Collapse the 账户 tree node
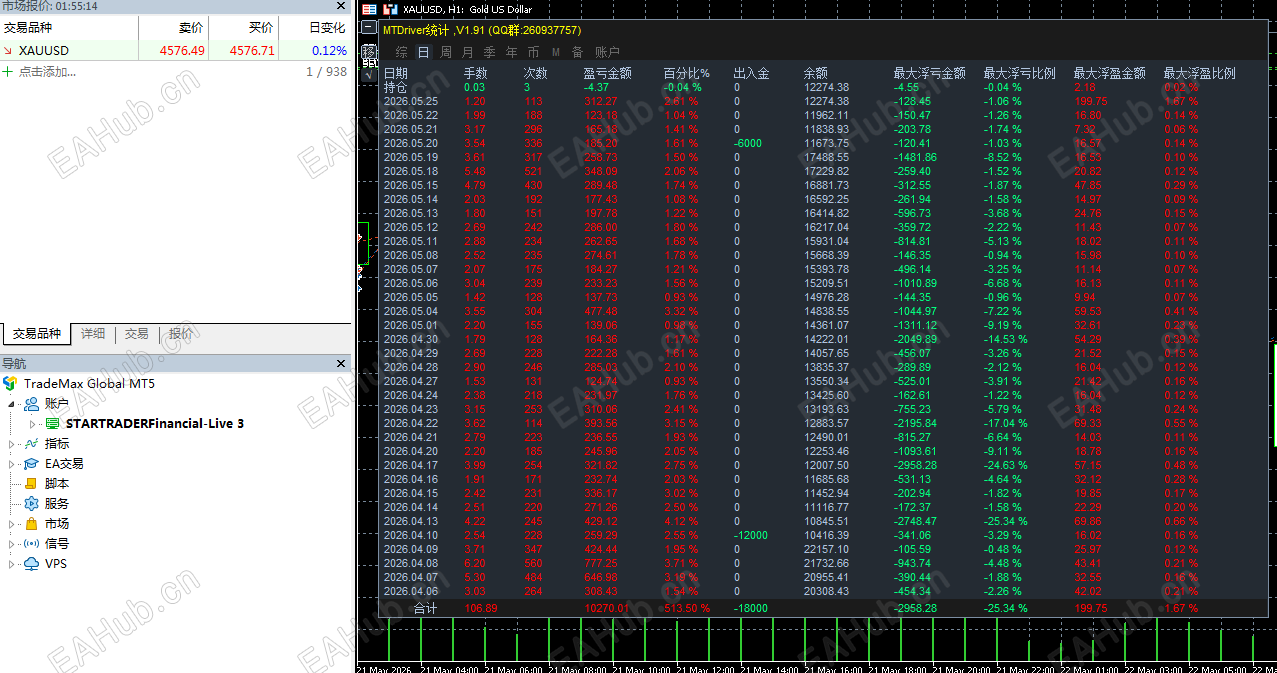The width and height of the screenshot is (1277, 673). coord(12,403)
